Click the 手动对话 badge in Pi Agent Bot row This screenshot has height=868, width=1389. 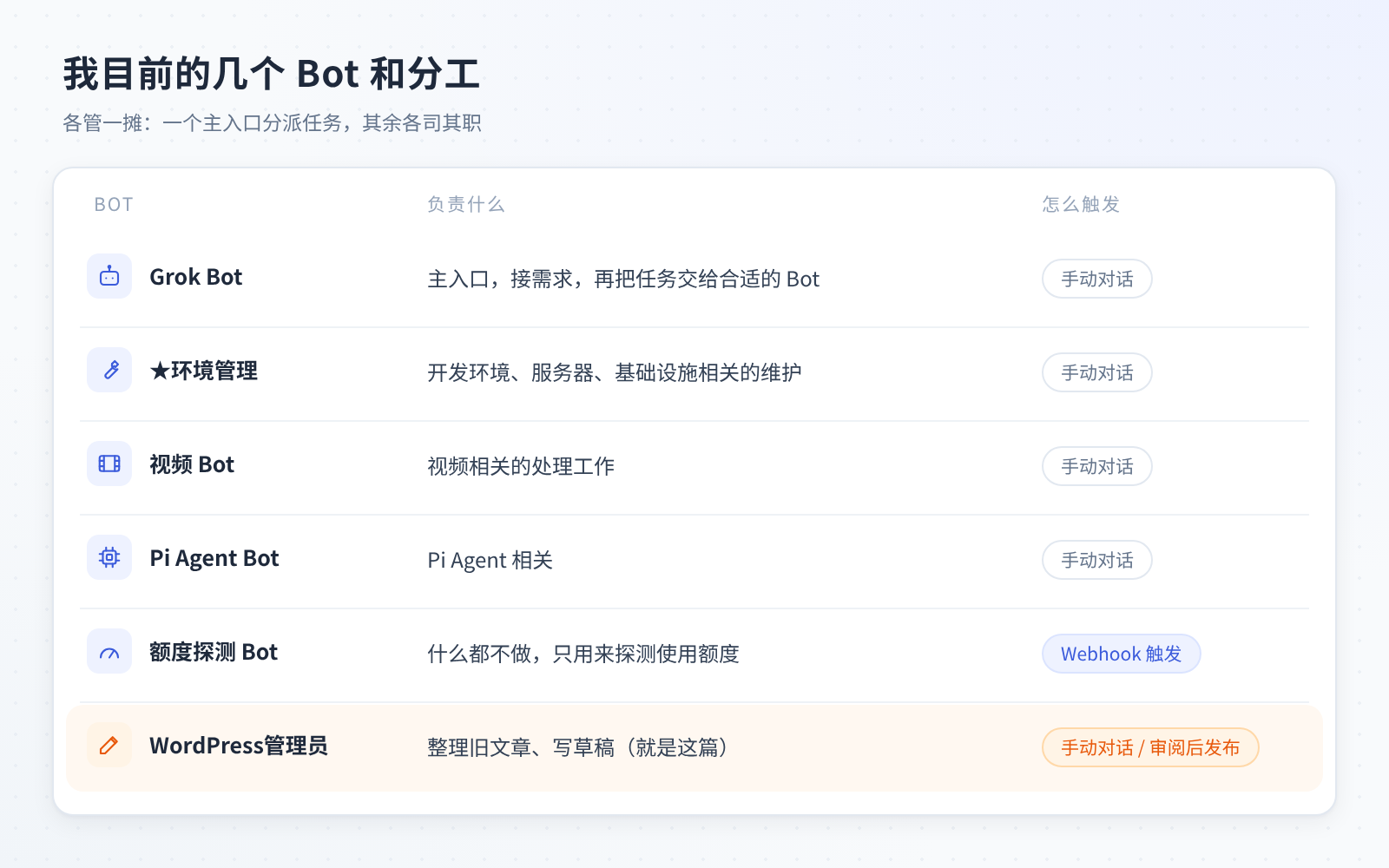pos(1097,560)
